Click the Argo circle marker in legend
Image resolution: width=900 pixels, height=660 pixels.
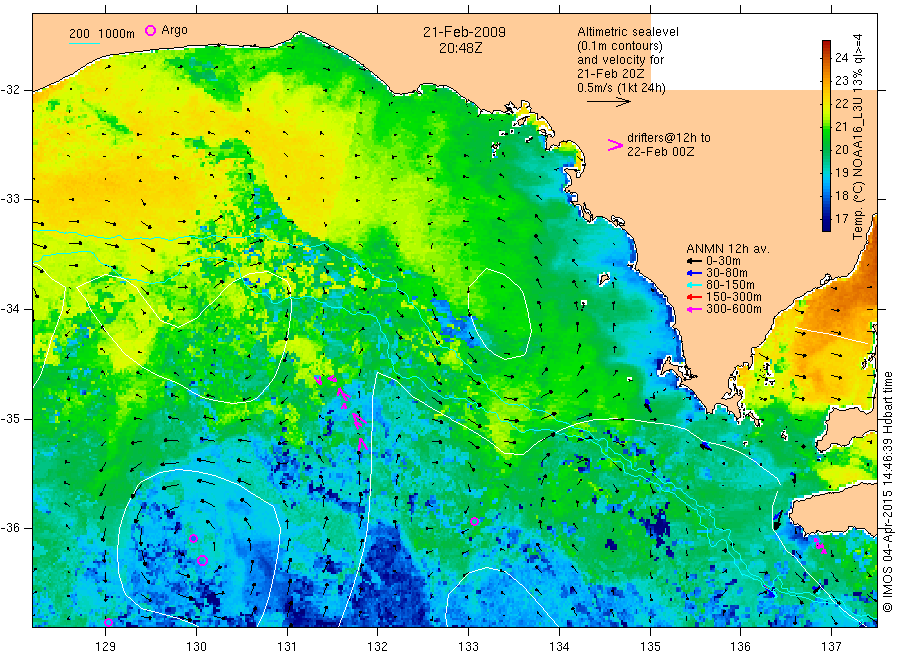pyautogui.click(x=150, y=30)
